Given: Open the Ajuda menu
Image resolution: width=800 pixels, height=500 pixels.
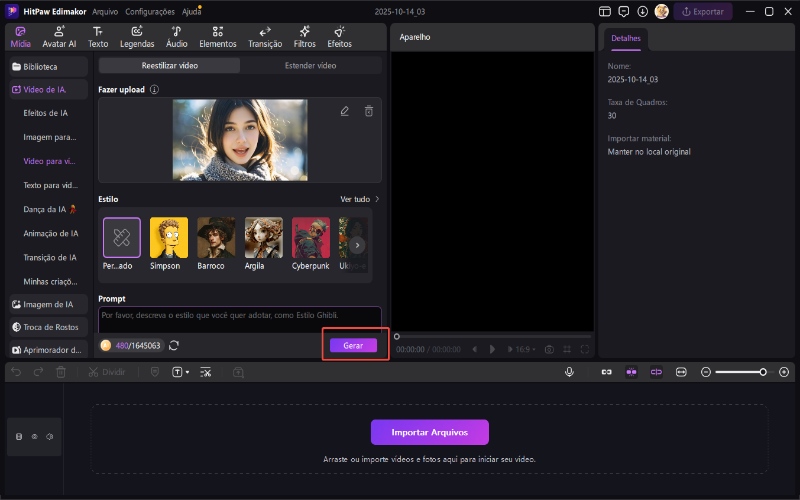Looking at the screenshot, I should 191,11.
